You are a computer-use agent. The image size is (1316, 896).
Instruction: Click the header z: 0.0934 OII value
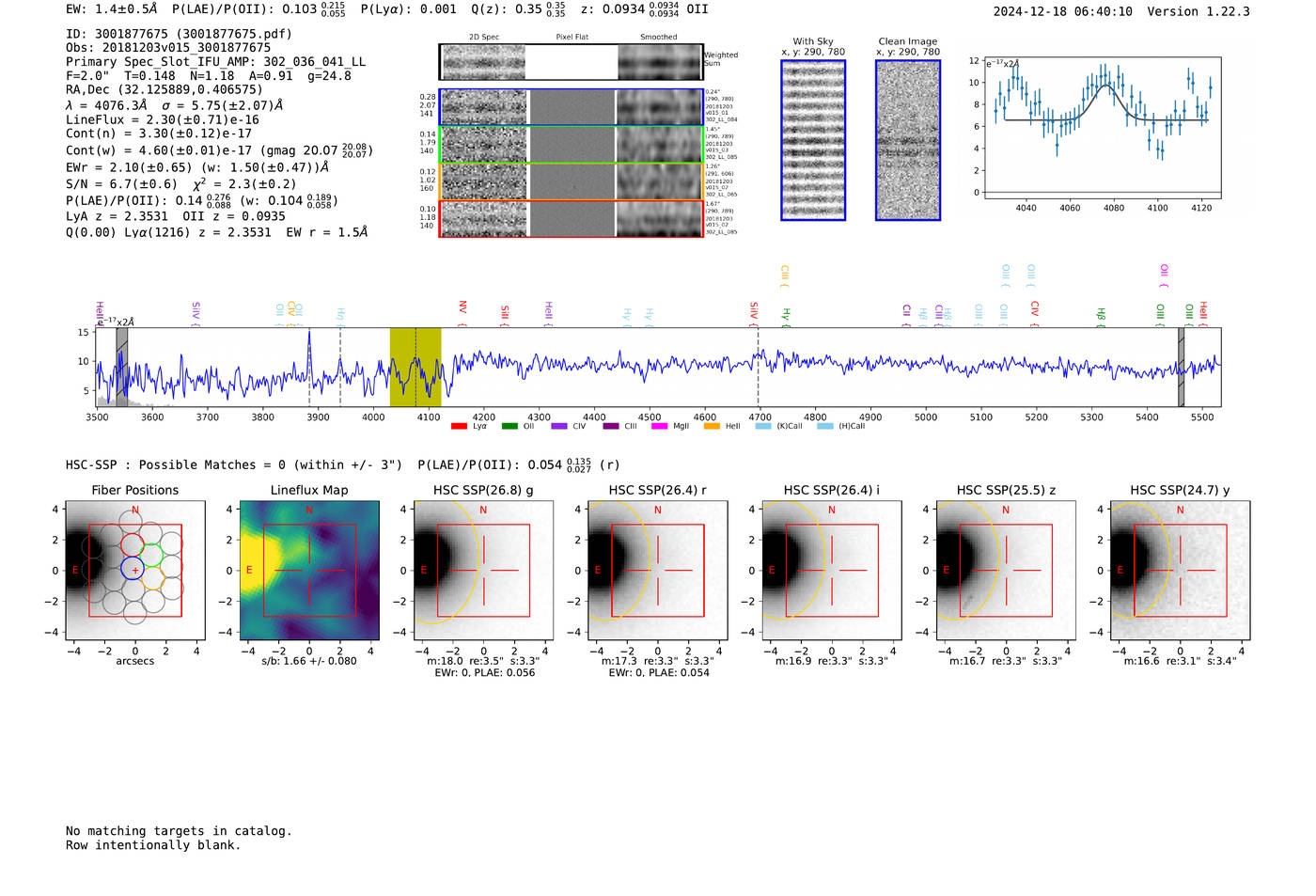[x=644, y=9]
